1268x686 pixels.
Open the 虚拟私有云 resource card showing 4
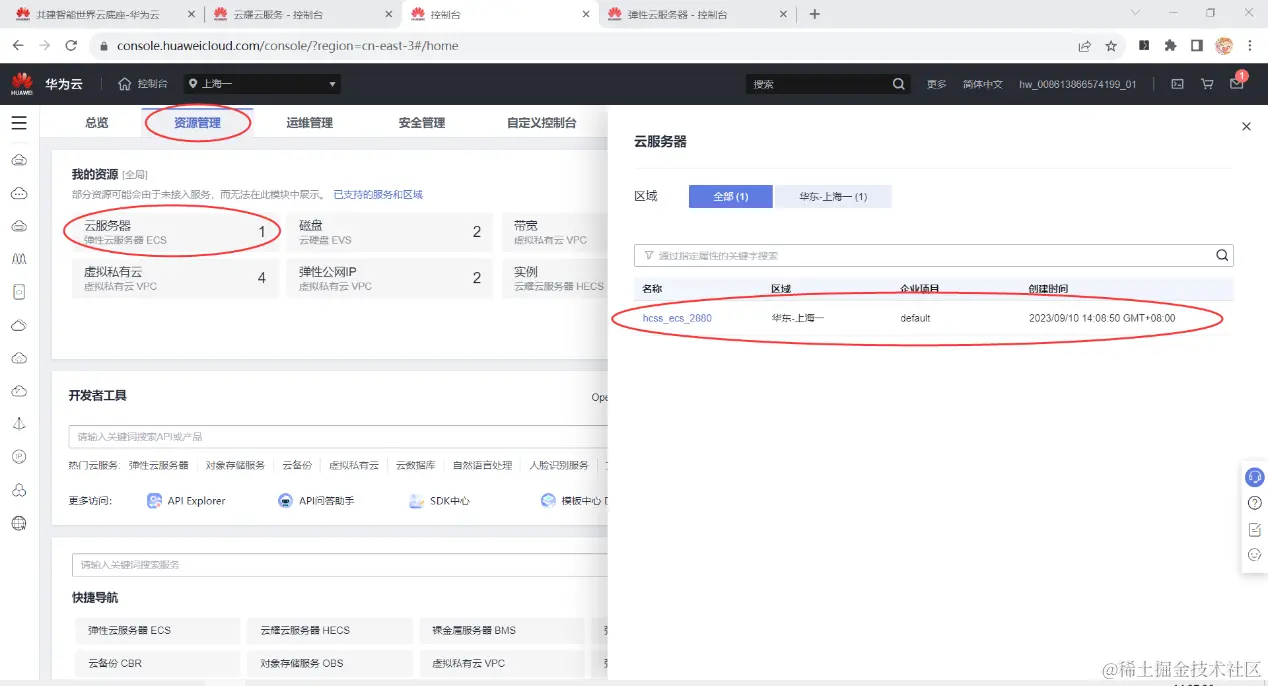pos(174,278)
